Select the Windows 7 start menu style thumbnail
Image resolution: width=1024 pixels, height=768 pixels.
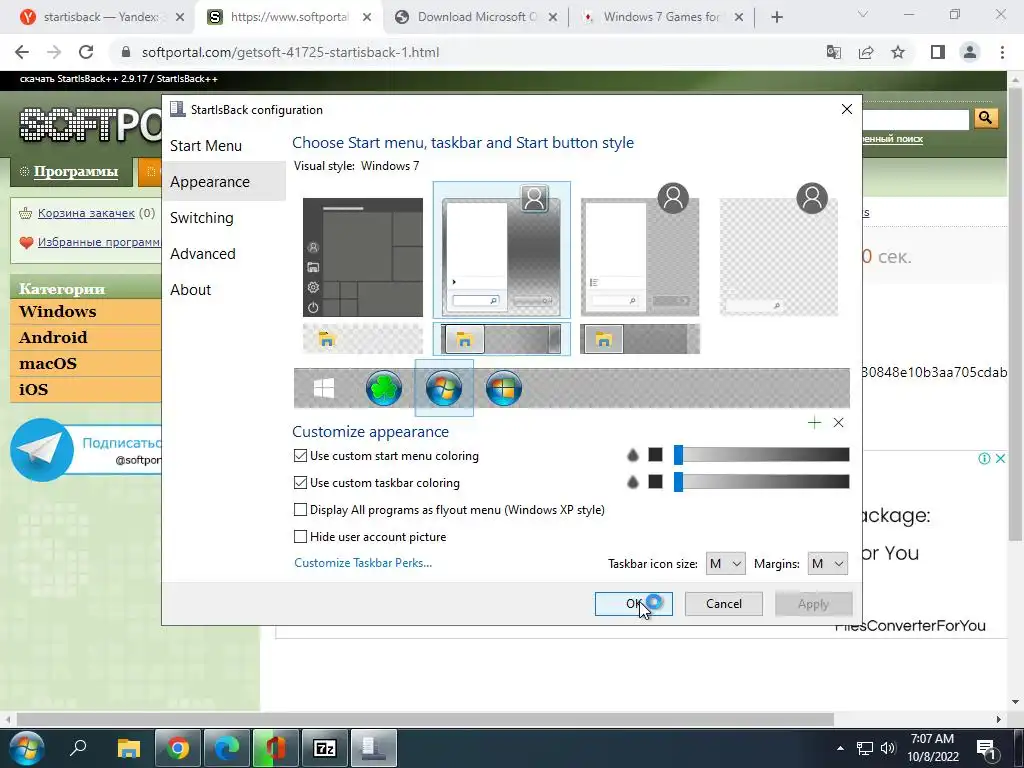pos(502,251)
